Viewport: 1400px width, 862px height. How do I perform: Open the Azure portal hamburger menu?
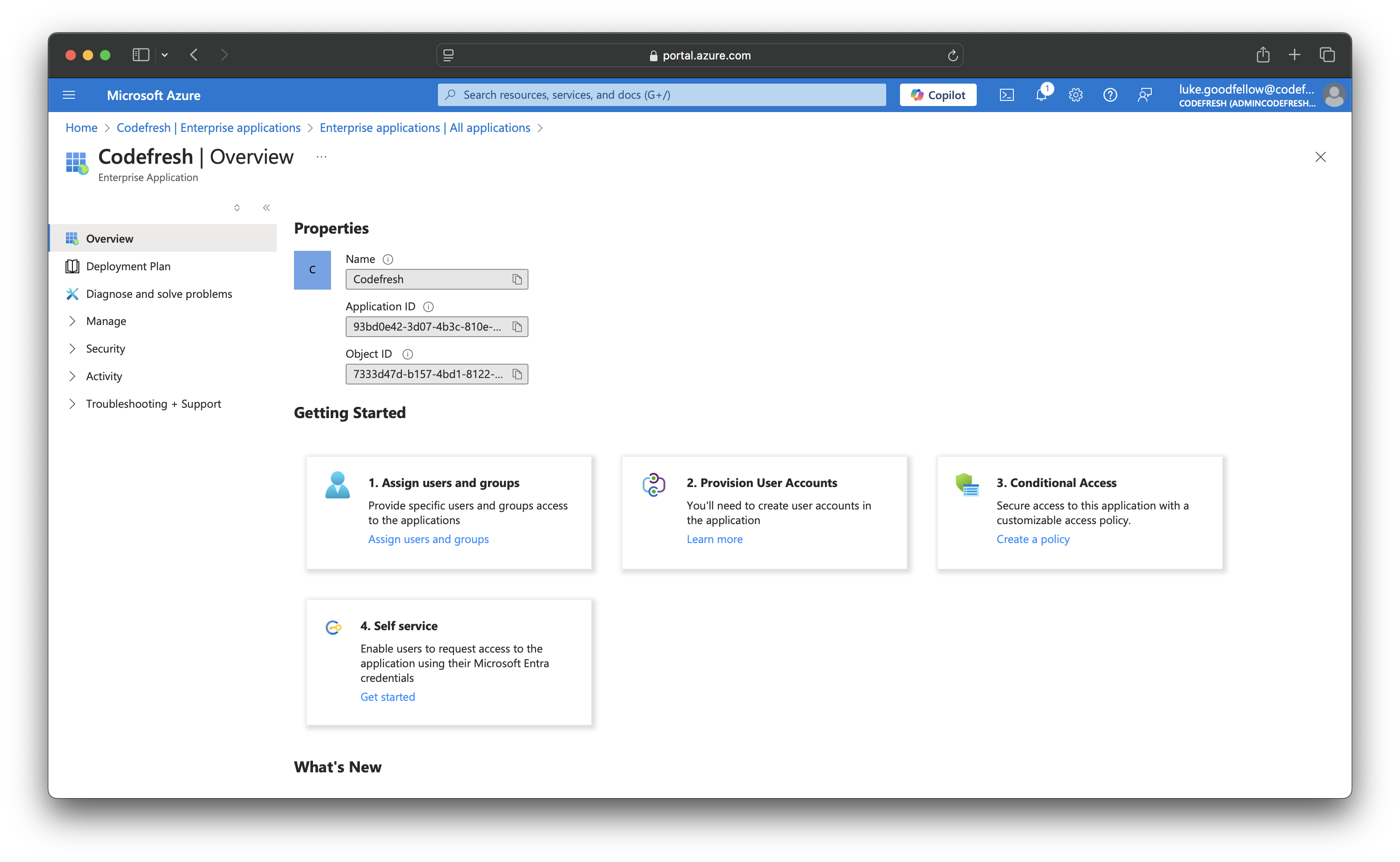[69, 95]
